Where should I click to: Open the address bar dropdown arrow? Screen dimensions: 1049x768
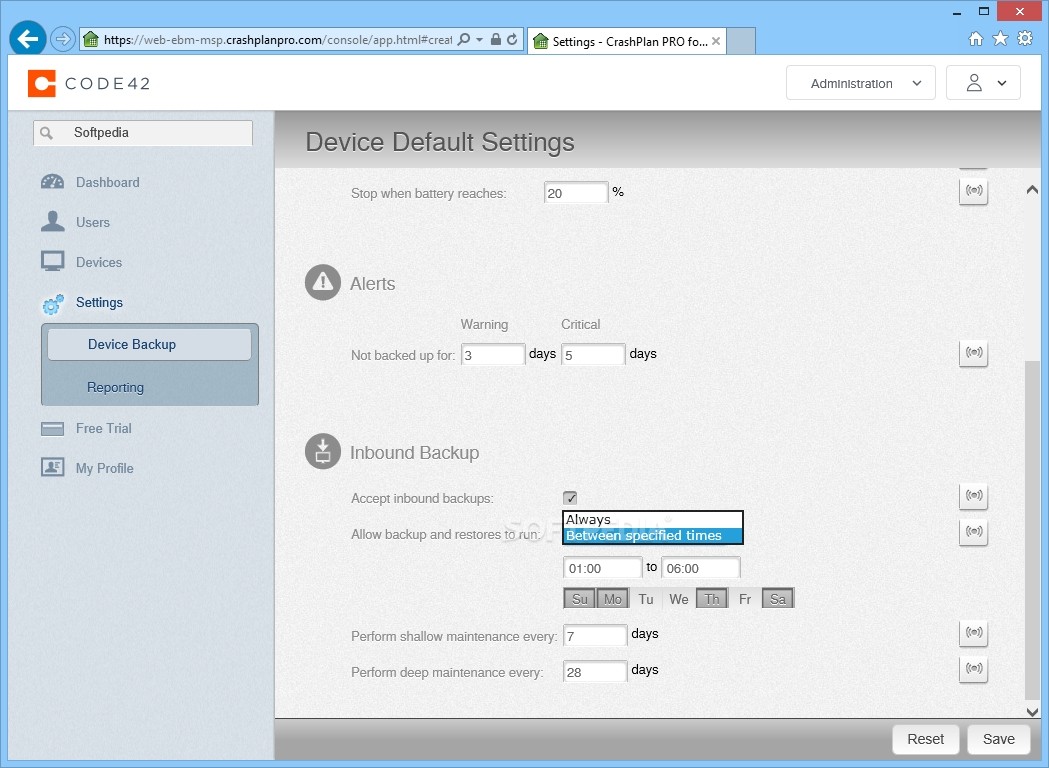[480, 39]
